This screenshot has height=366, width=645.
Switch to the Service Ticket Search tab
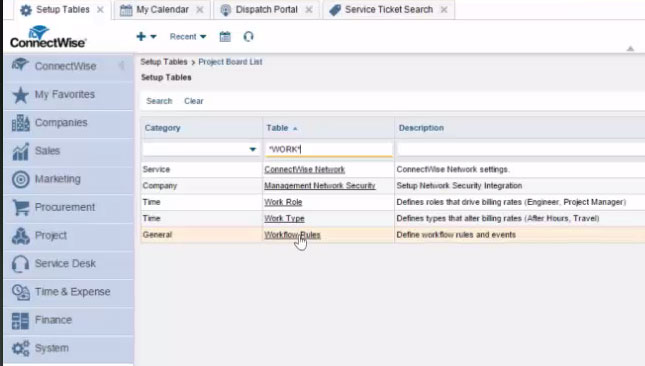pyautogui.click(x=389, y=9)
